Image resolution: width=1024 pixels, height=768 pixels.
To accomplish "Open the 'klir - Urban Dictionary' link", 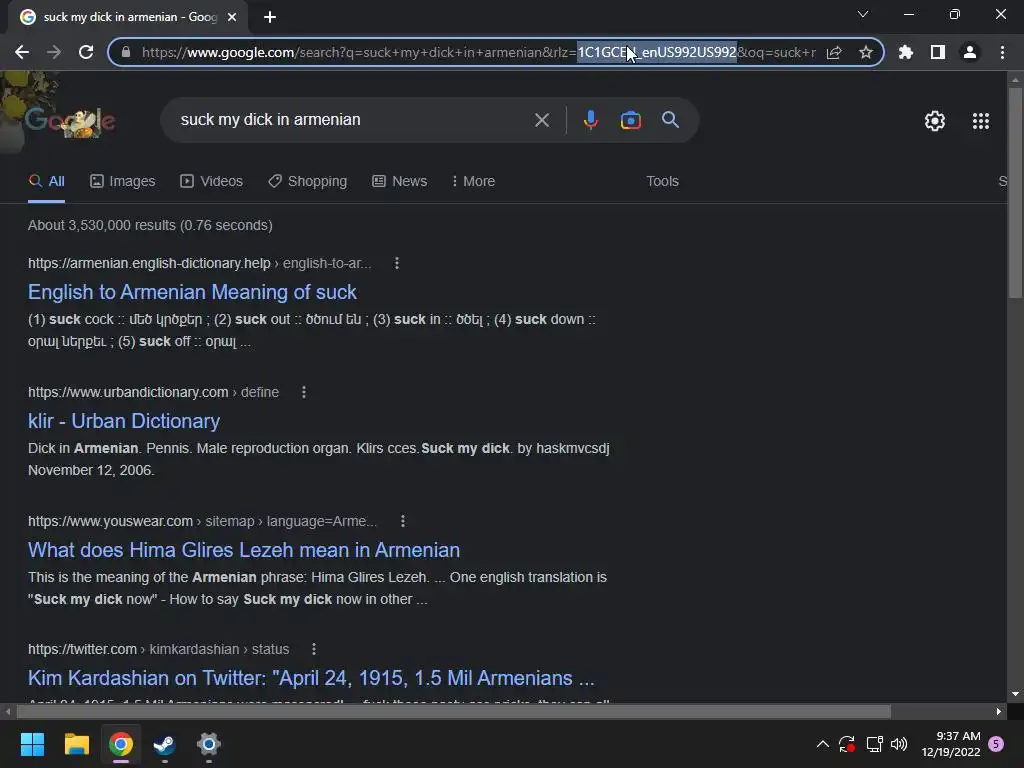I will [124, 421].
